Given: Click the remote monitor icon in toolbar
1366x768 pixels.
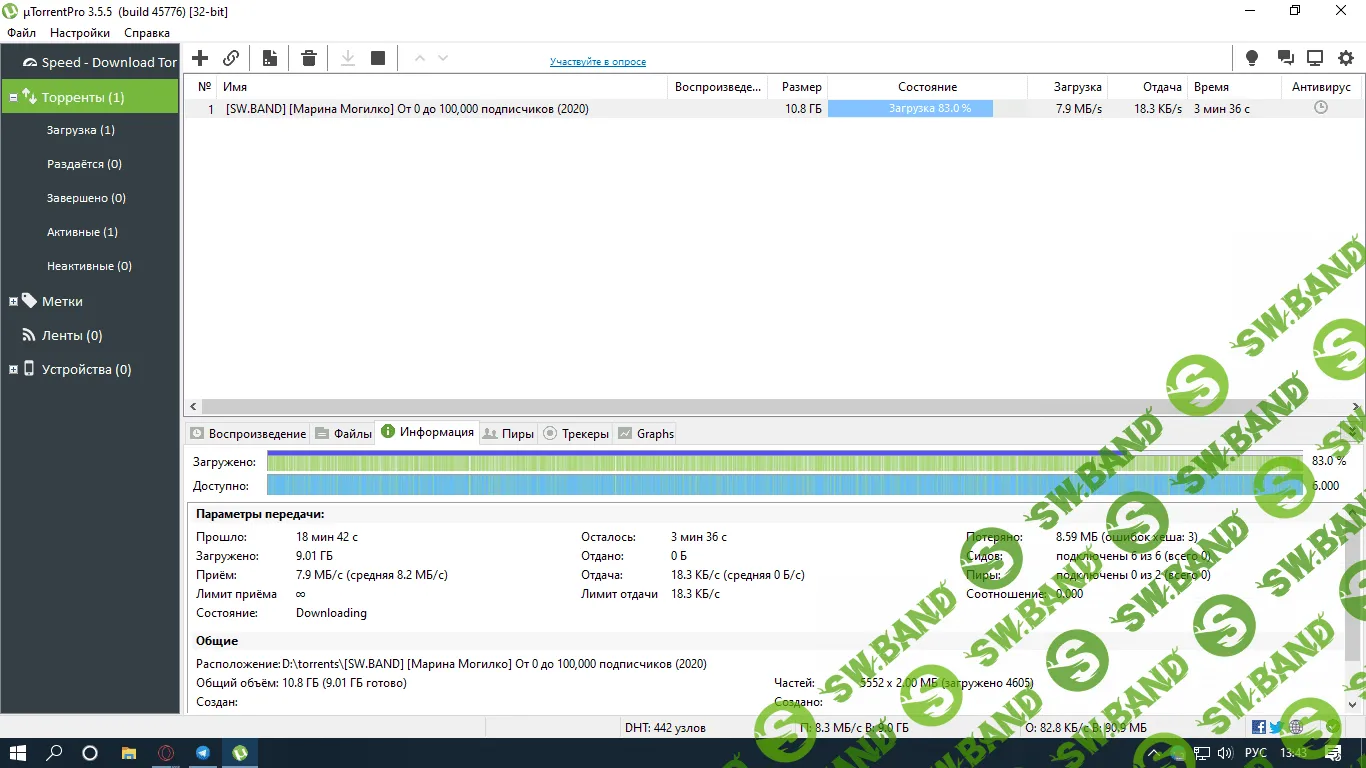Looking at the screenshot, I should (x=1315, y=58).
